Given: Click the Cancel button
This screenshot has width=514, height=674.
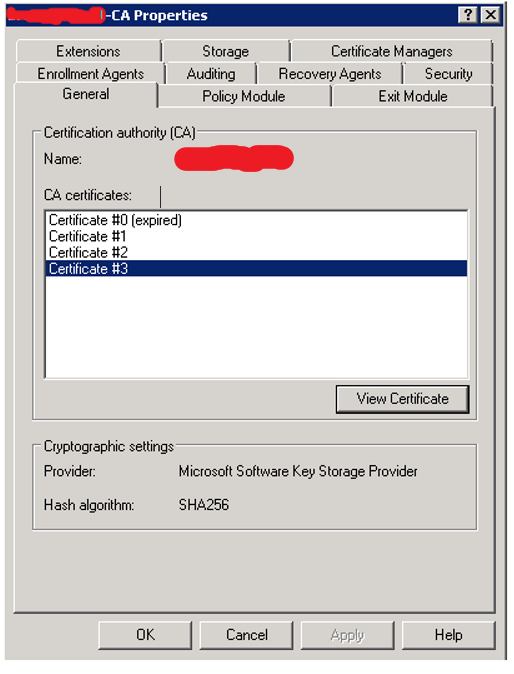Looking at the screenshot, I should tap(247, 635).
